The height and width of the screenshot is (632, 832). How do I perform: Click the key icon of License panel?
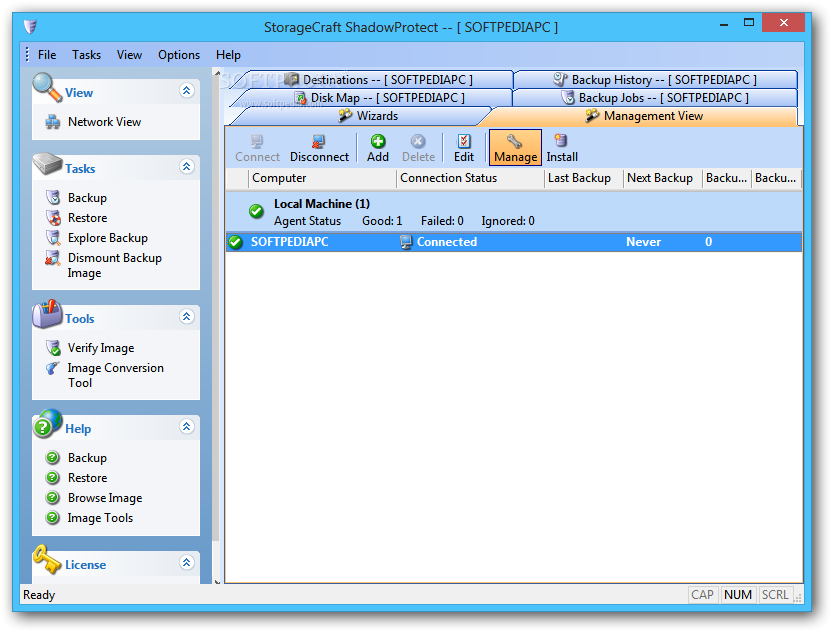[47, 559]
